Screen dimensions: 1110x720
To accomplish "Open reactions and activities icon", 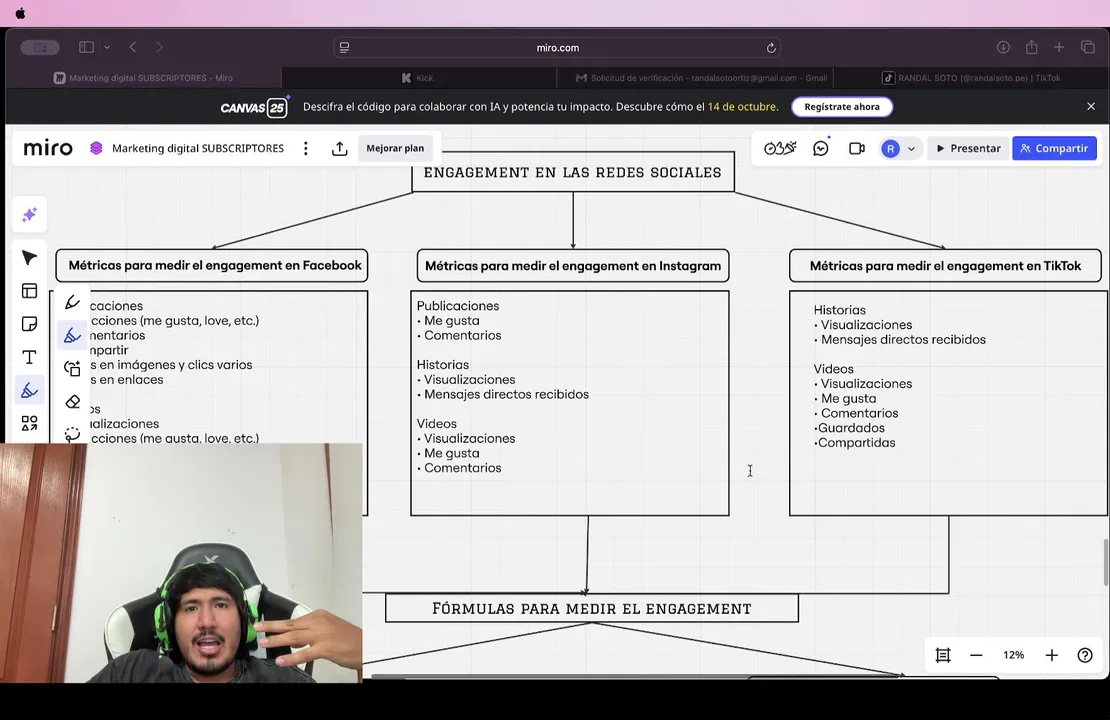I will [780, 148].
